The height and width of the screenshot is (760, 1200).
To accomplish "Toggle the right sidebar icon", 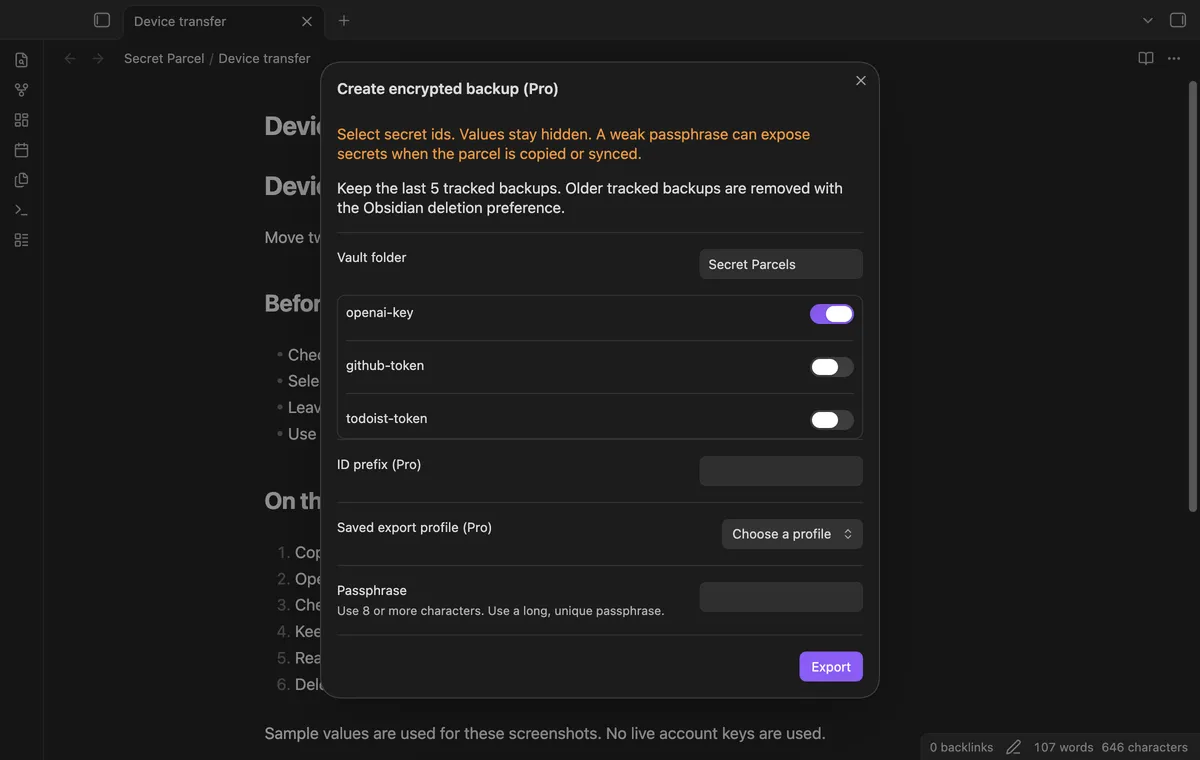I will point(1177,20).
